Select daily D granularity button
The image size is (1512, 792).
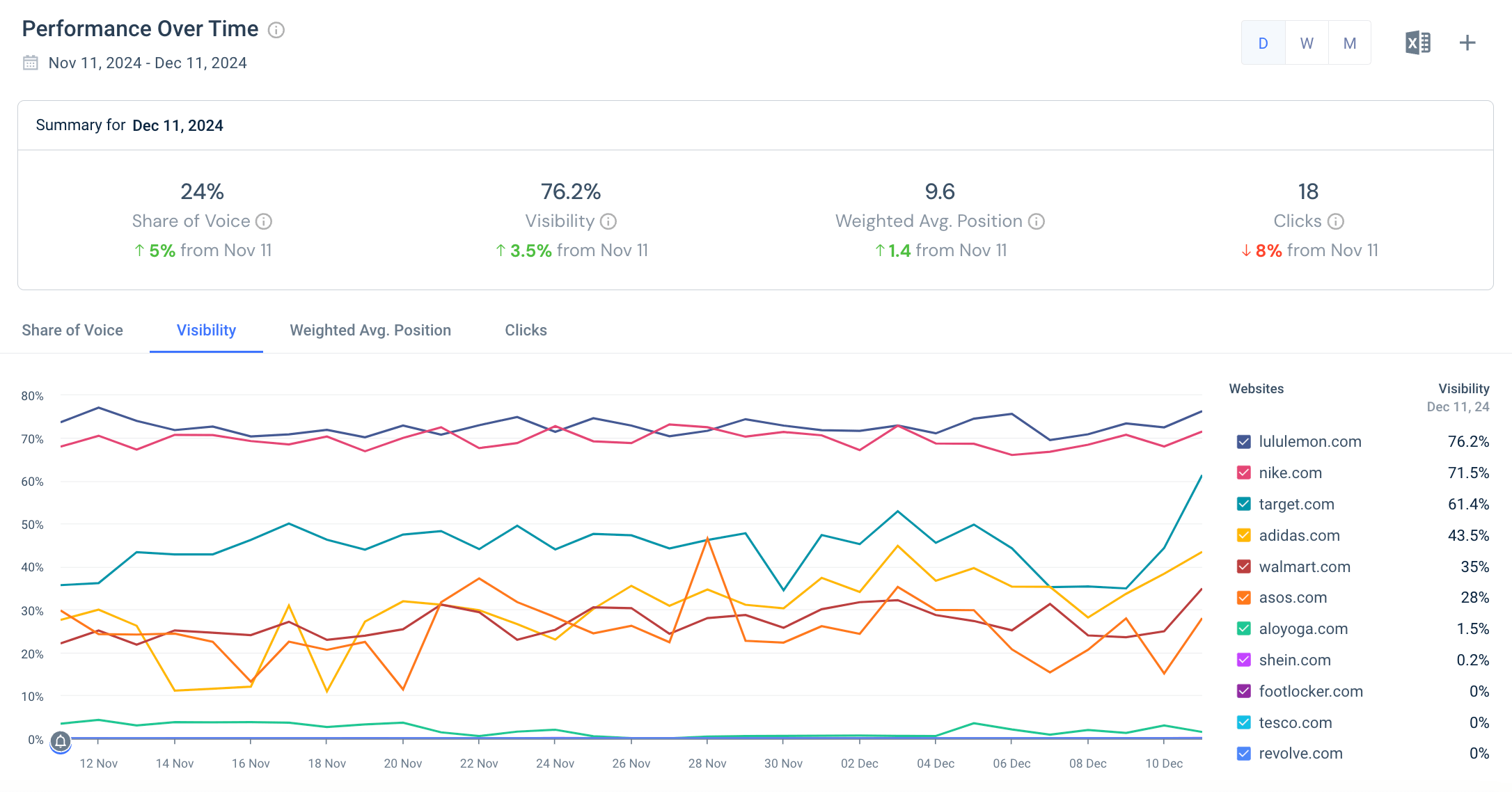pos(1263,43)
